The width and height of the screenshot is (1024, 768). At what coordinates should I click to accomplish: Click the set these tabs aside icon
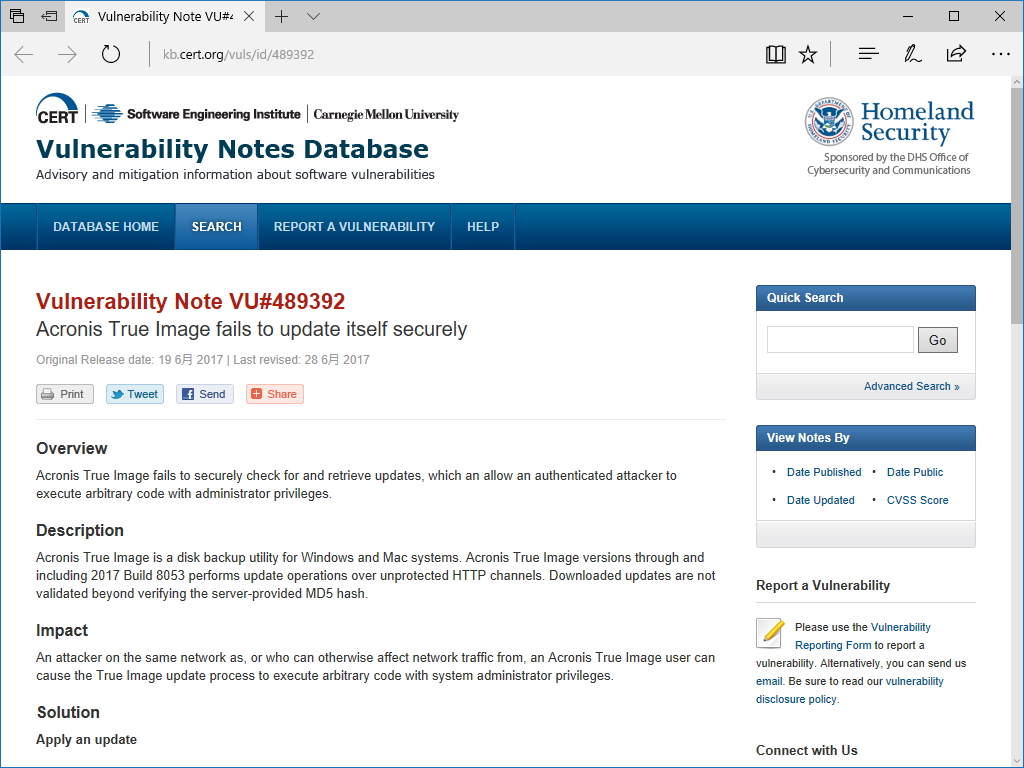click(49, 16)
